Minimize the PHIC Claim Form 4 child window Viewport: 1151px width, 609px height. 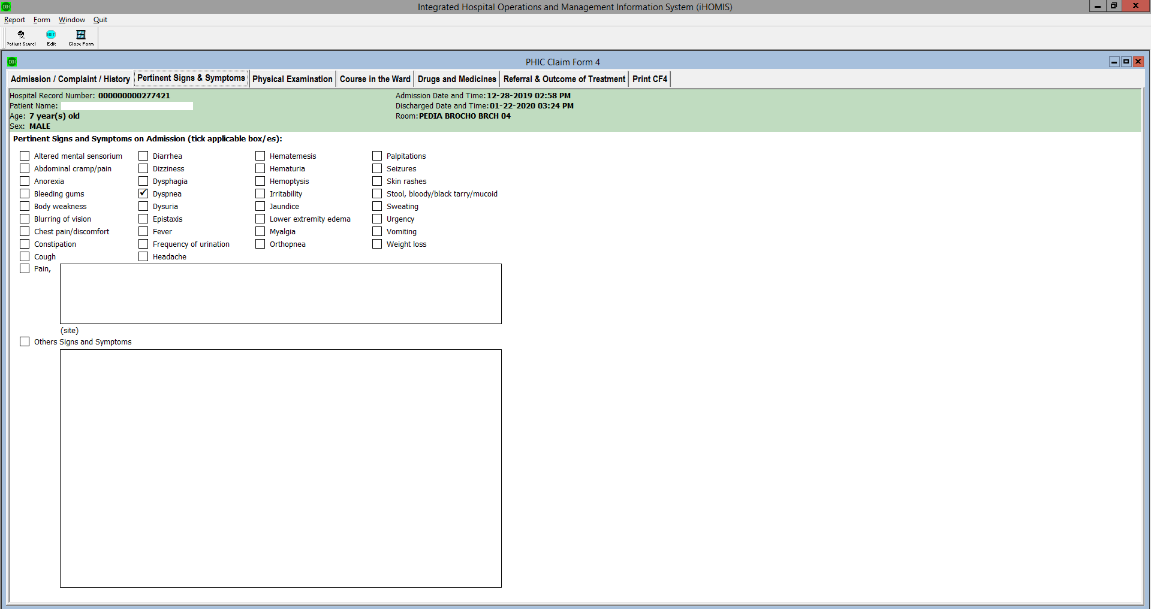(1114, 62)
